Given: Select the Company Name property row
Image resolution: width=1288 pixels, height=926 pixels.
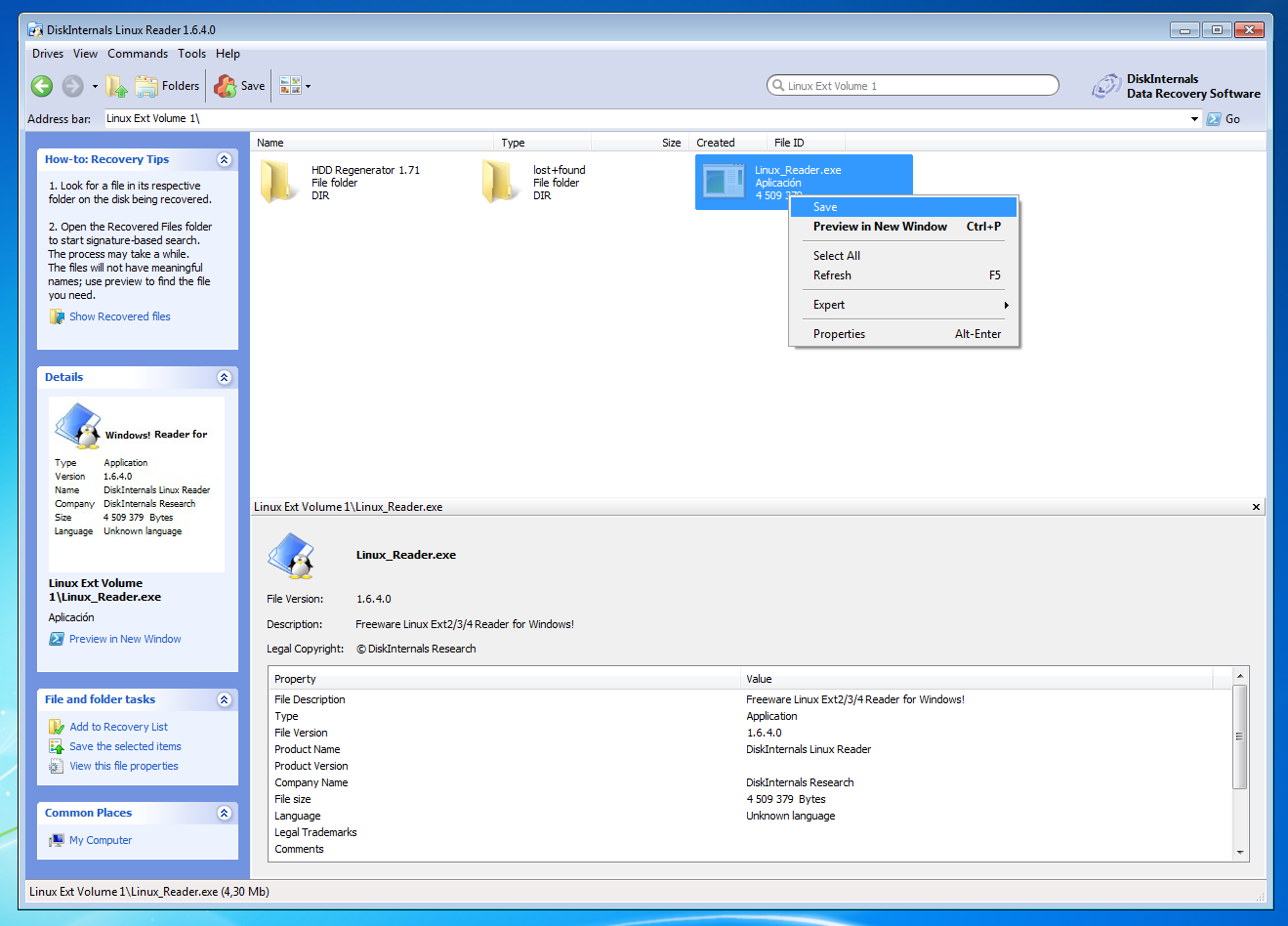Looking at the screenshot, I should coord(750,782).
